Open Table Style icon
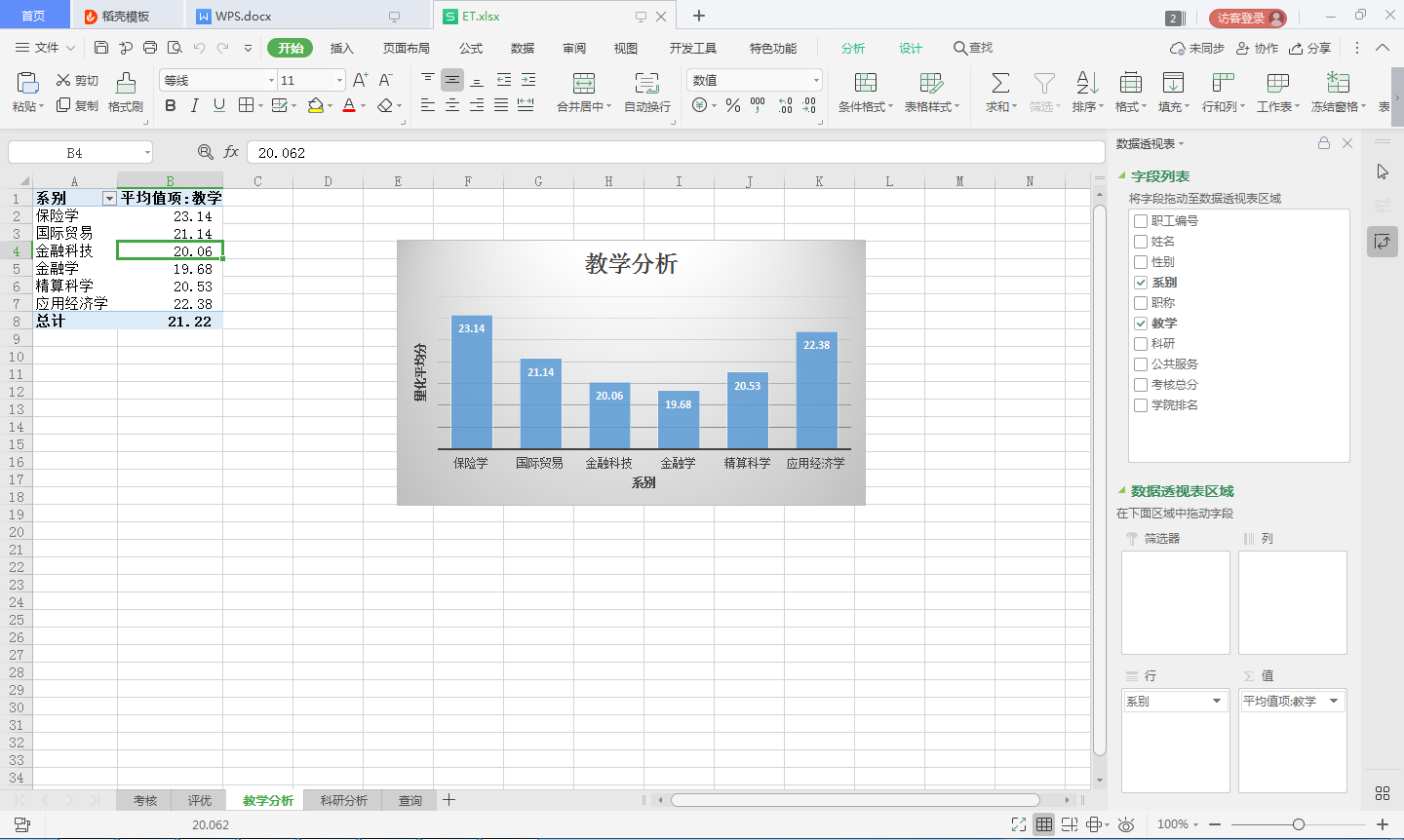This screenshot has height=840, width=1404. point(931,83)
